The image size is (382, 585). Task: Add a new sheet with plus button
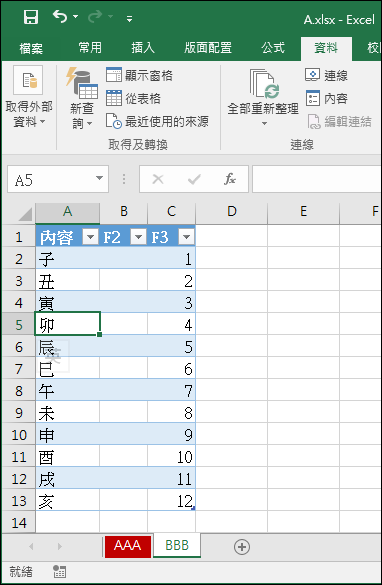coord(242,547)
